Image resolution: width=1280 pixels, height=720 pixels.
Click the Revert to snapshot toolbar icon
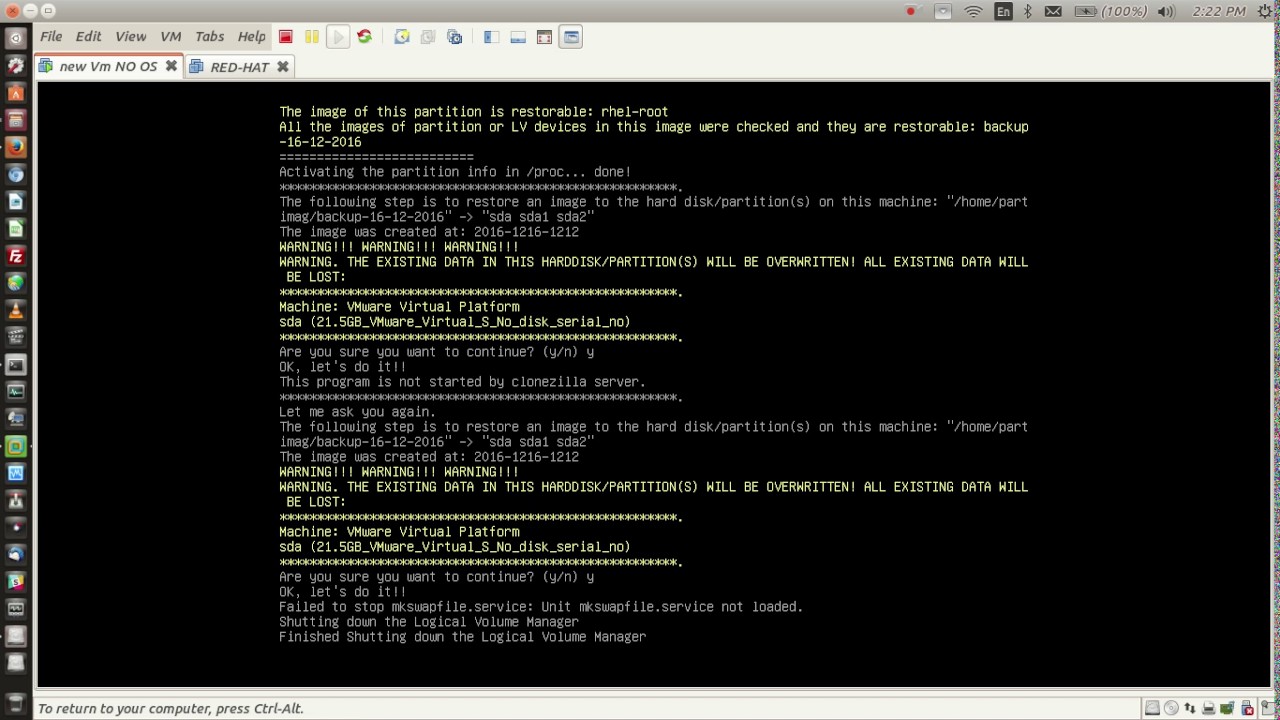428,37
